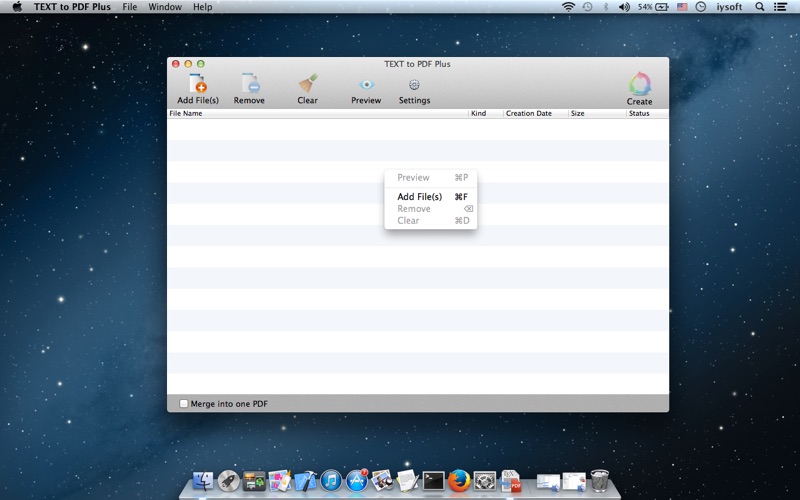Open Spotlight search magnifier icon
The height and width of the screenshot is (500, 800).
pos(760,7)
